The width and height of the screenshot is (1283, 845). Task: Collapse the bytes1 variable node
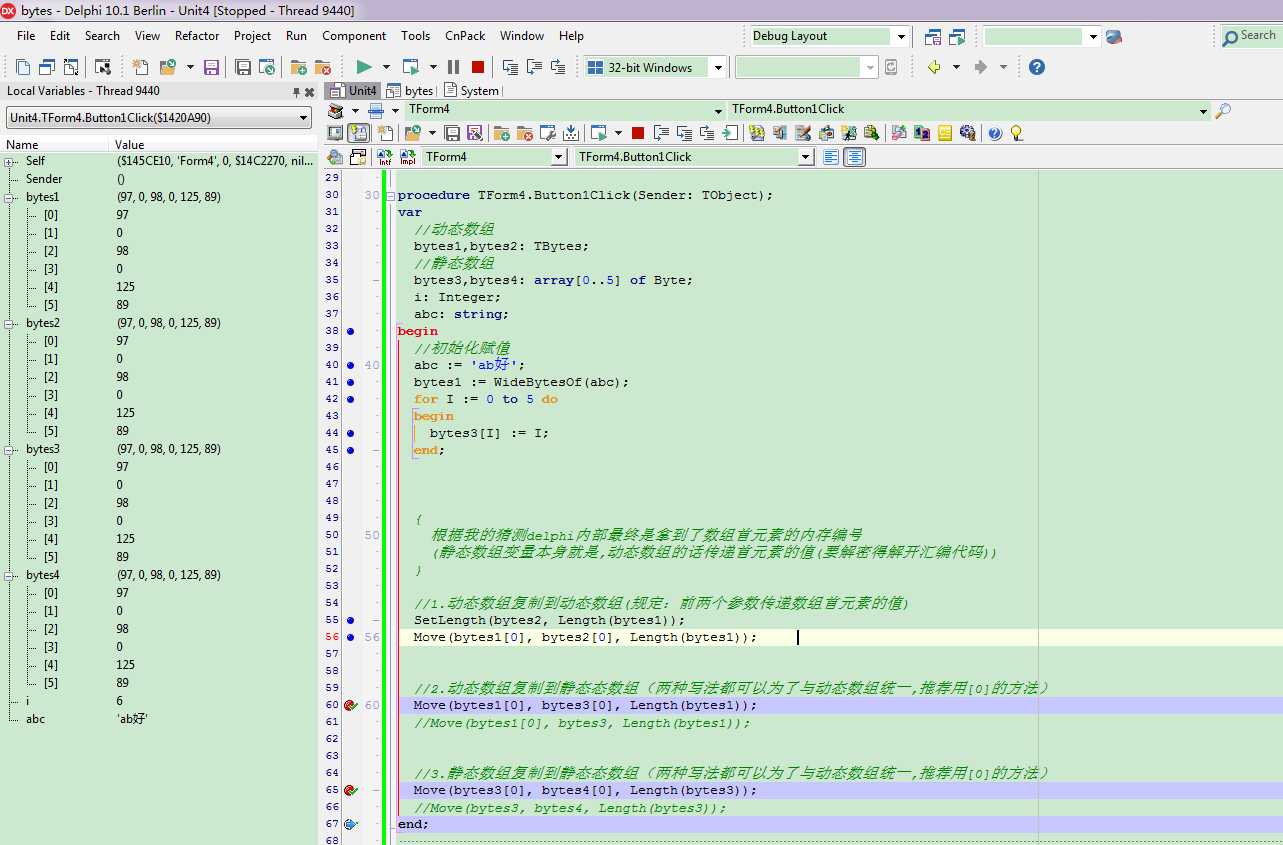10,197
